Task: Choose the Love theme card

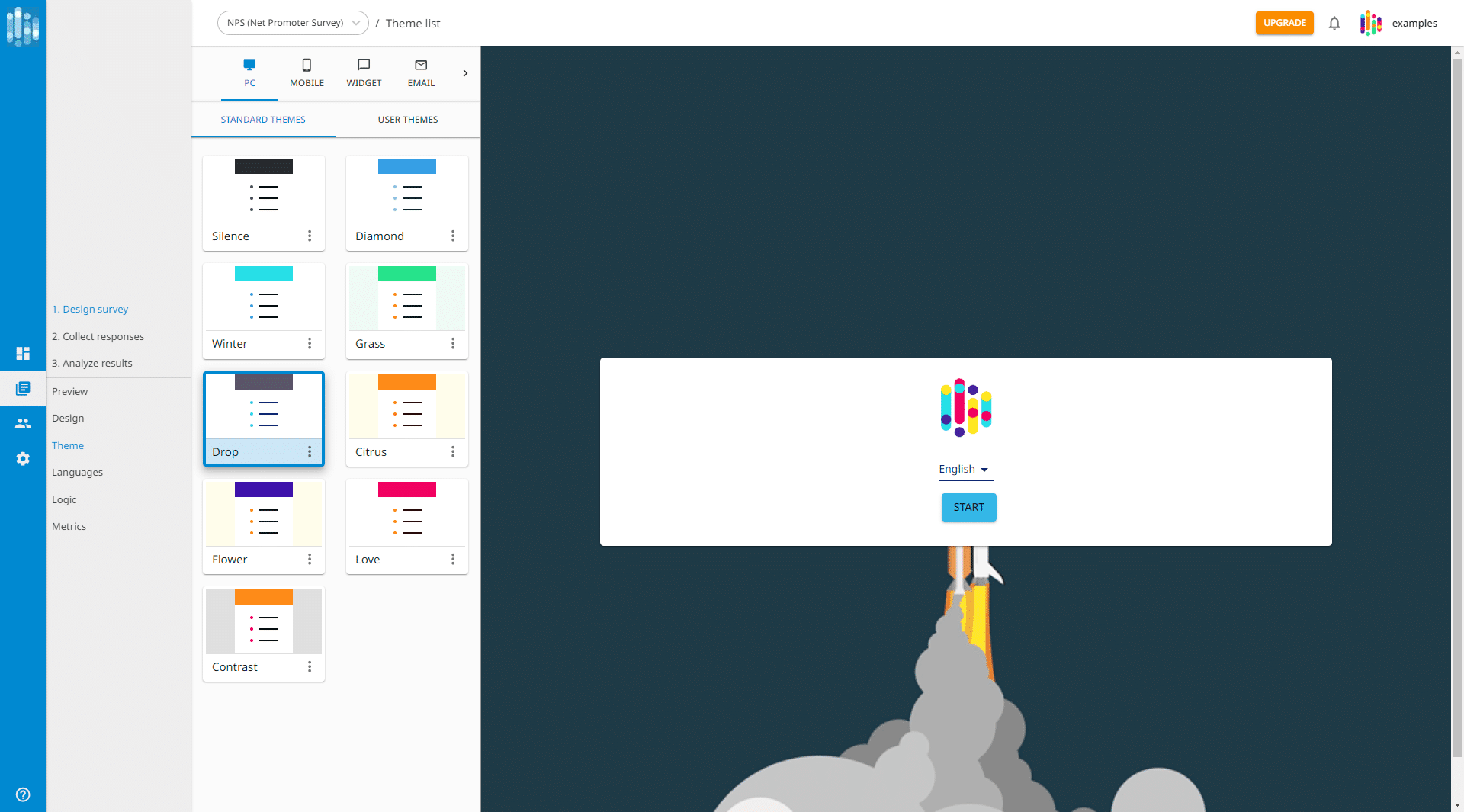Action: click(x=406, y=514)
